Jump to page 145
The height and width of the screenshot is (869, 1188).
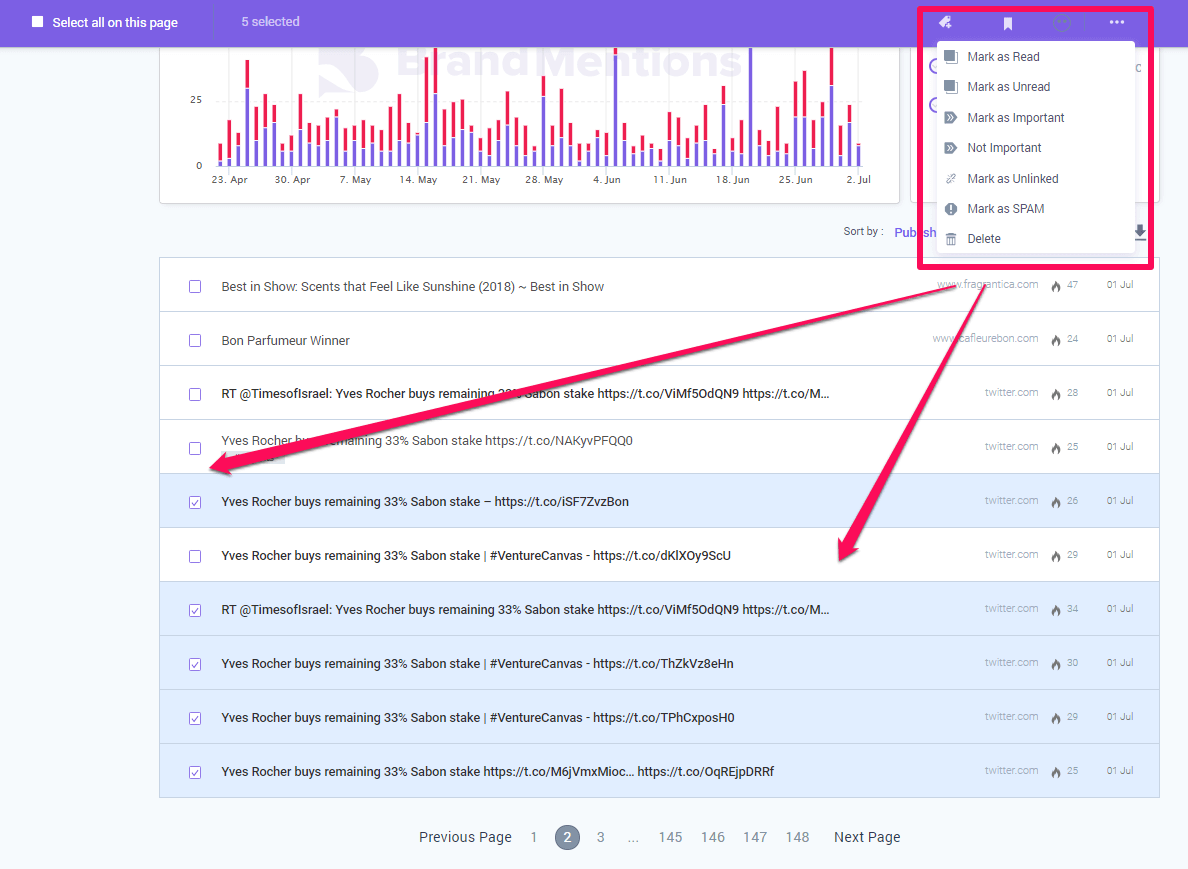(x=671, y=837)
